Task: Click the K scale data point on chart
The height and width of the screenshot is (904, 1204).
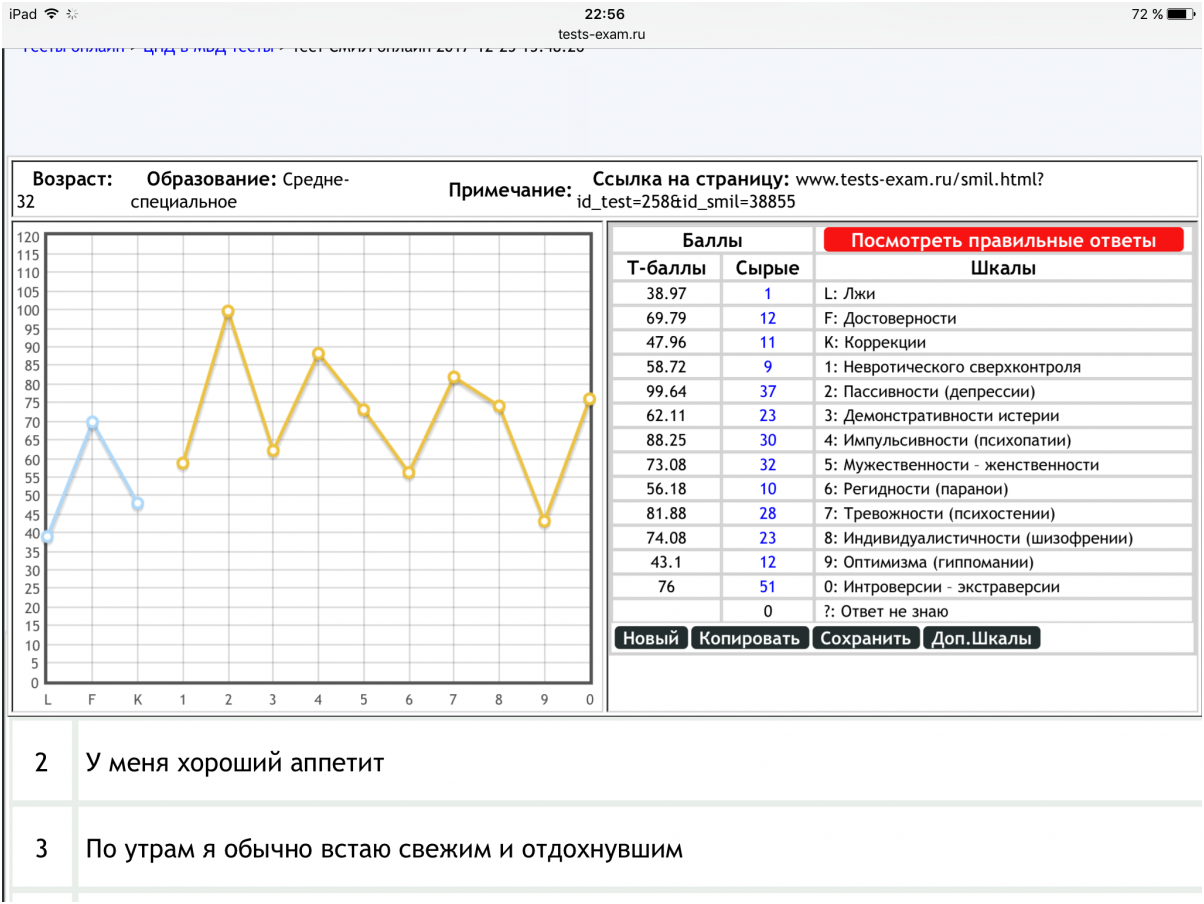Action: [137, 504]
